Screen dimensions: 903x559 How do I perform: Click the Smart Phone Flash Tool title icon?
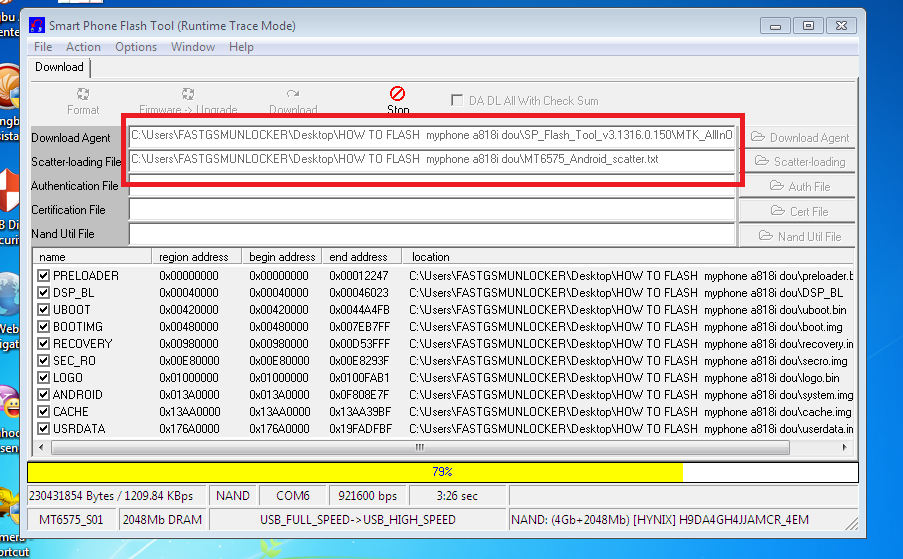(x=37, y=25)
